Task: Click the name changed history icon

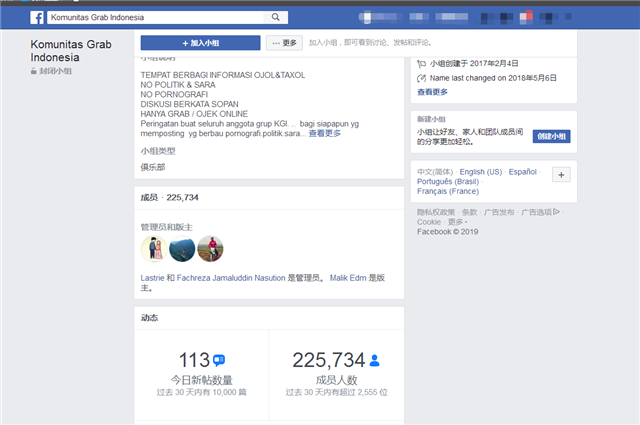Action: pos(422,78)
